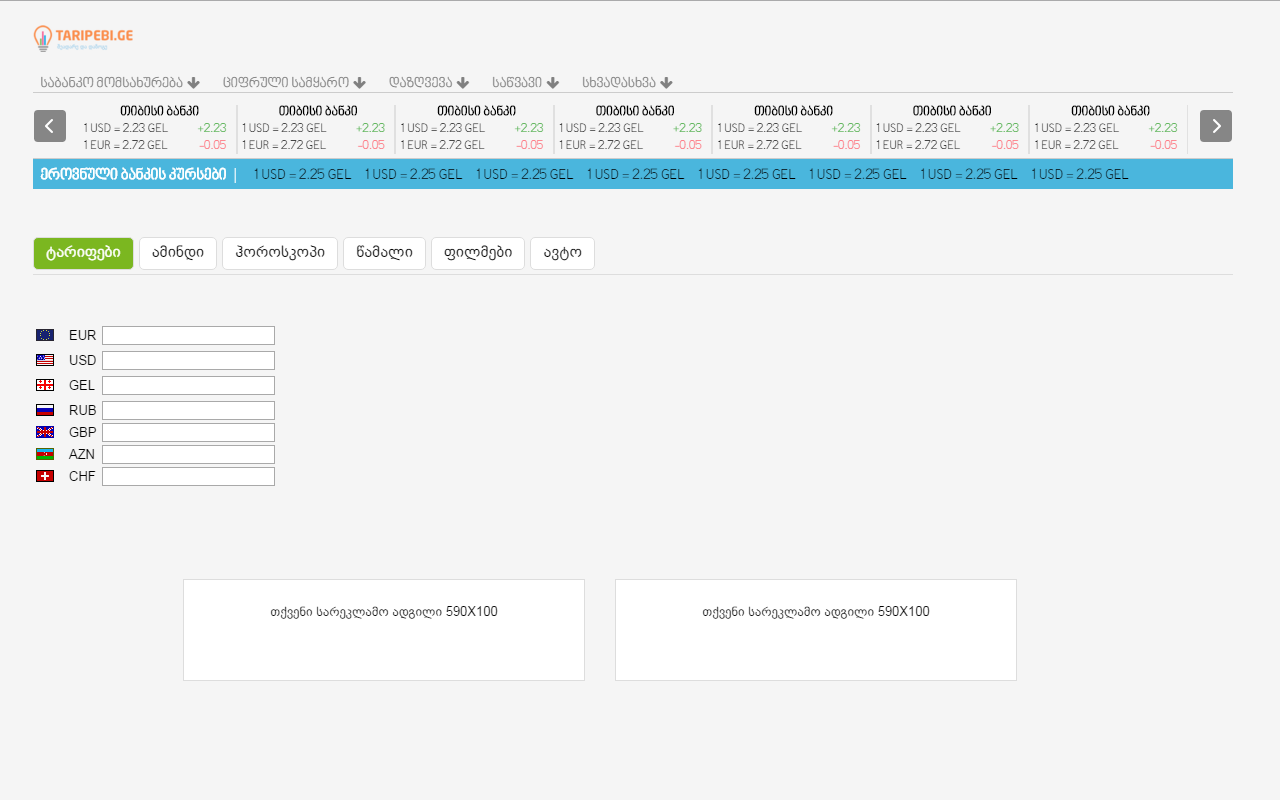
Task: Click the RUB amount input box
Action: (x=188, y=410)
